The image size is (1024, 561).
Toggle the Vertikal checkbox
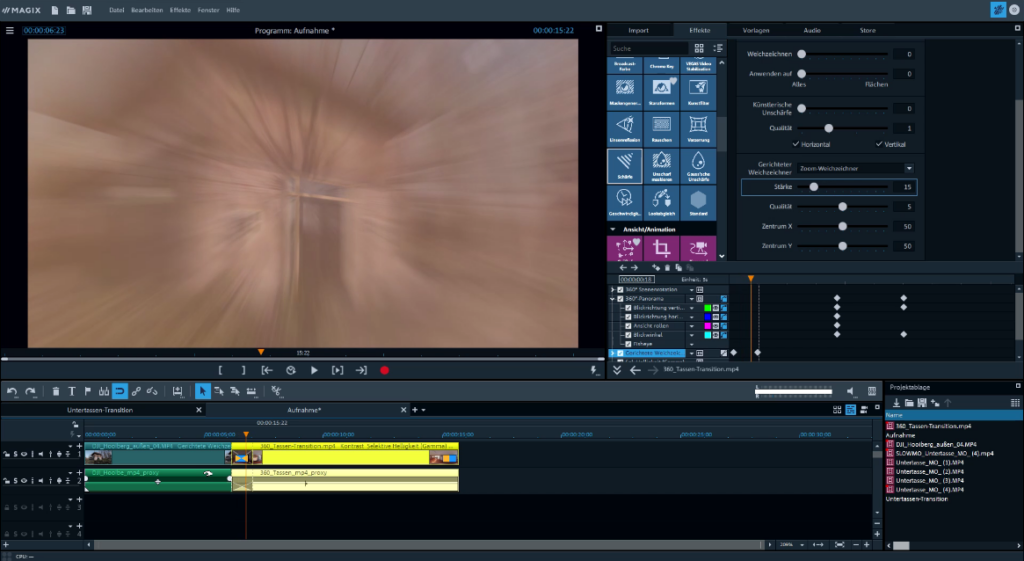(x=879, y=144)
